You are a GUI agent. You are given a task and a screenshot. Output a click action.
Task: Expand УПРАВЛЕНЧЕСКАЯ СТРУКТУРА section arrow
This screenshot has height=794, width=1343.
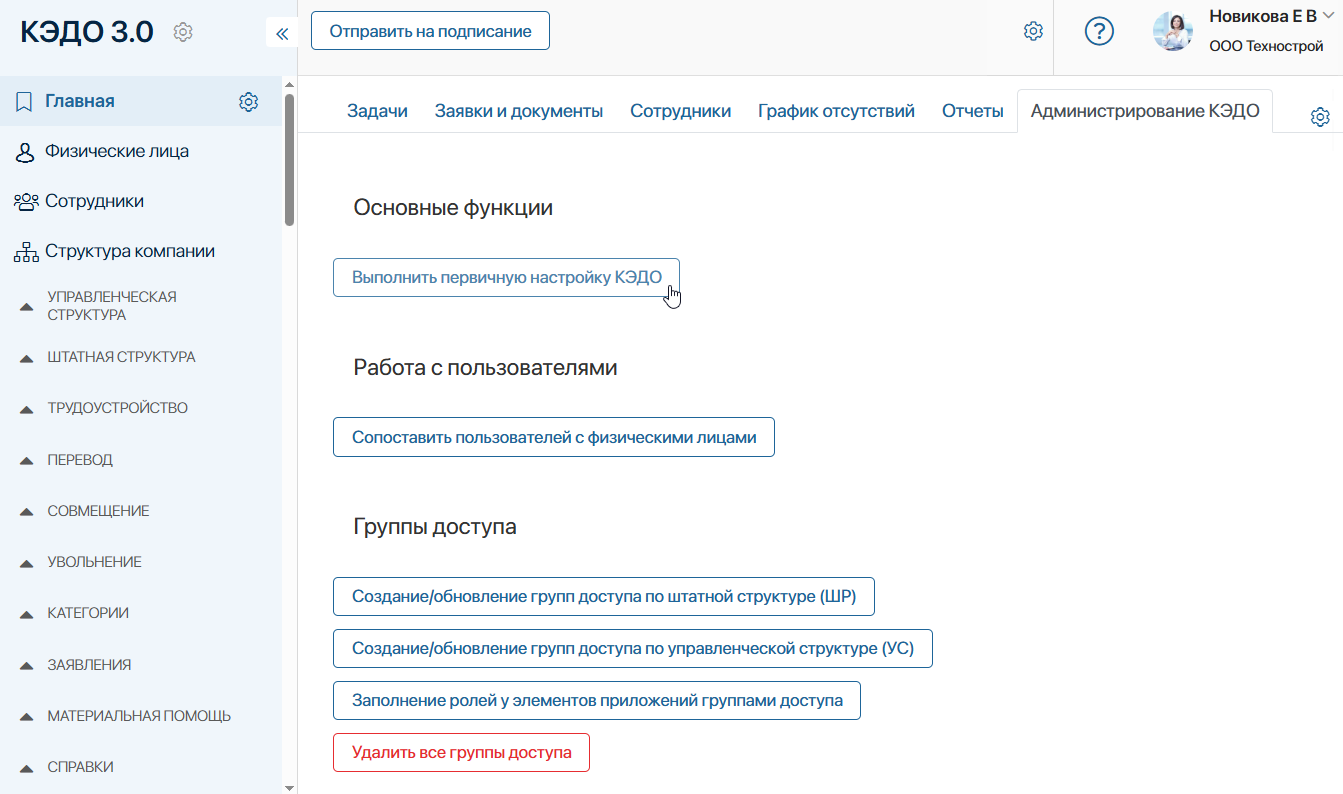(27, 307)
